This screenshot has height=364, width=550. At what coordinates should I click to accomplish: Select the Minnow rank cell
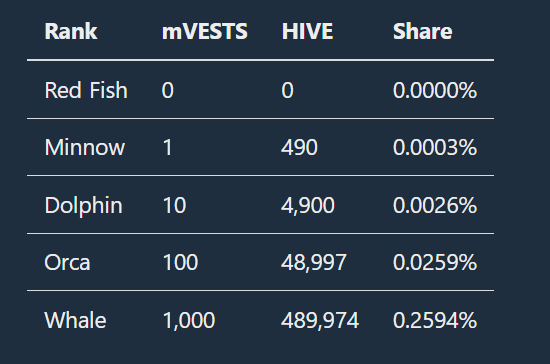point(85,147)
